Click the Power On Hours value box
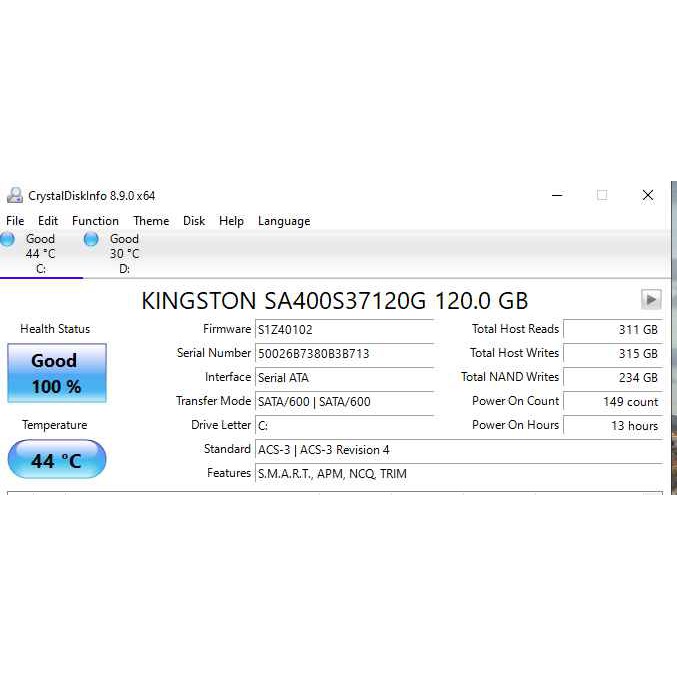Screen dimensions: 677x677 pos(612,426)
